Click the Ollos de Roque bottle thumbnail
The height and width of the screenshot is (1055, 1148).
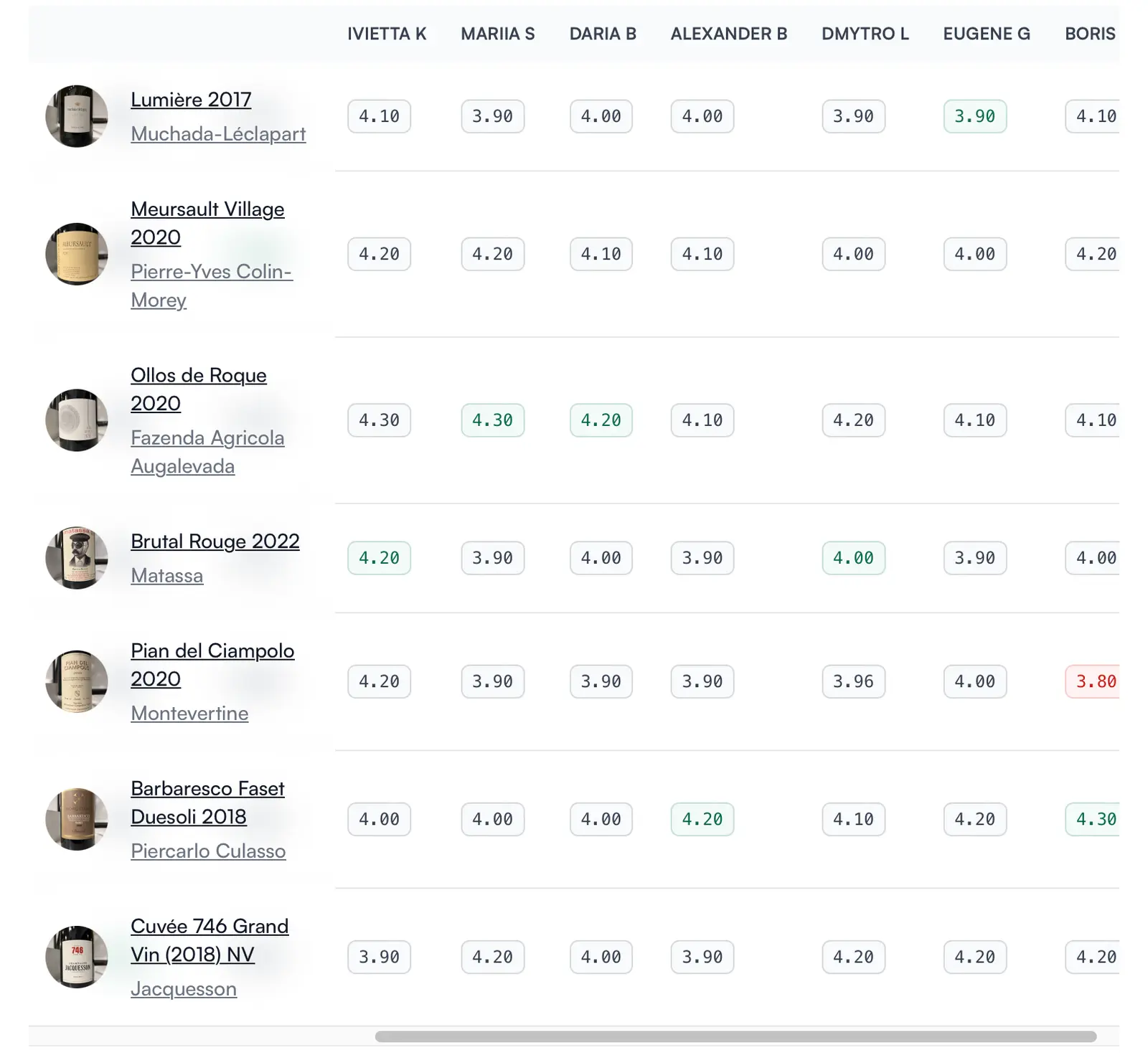77,420
